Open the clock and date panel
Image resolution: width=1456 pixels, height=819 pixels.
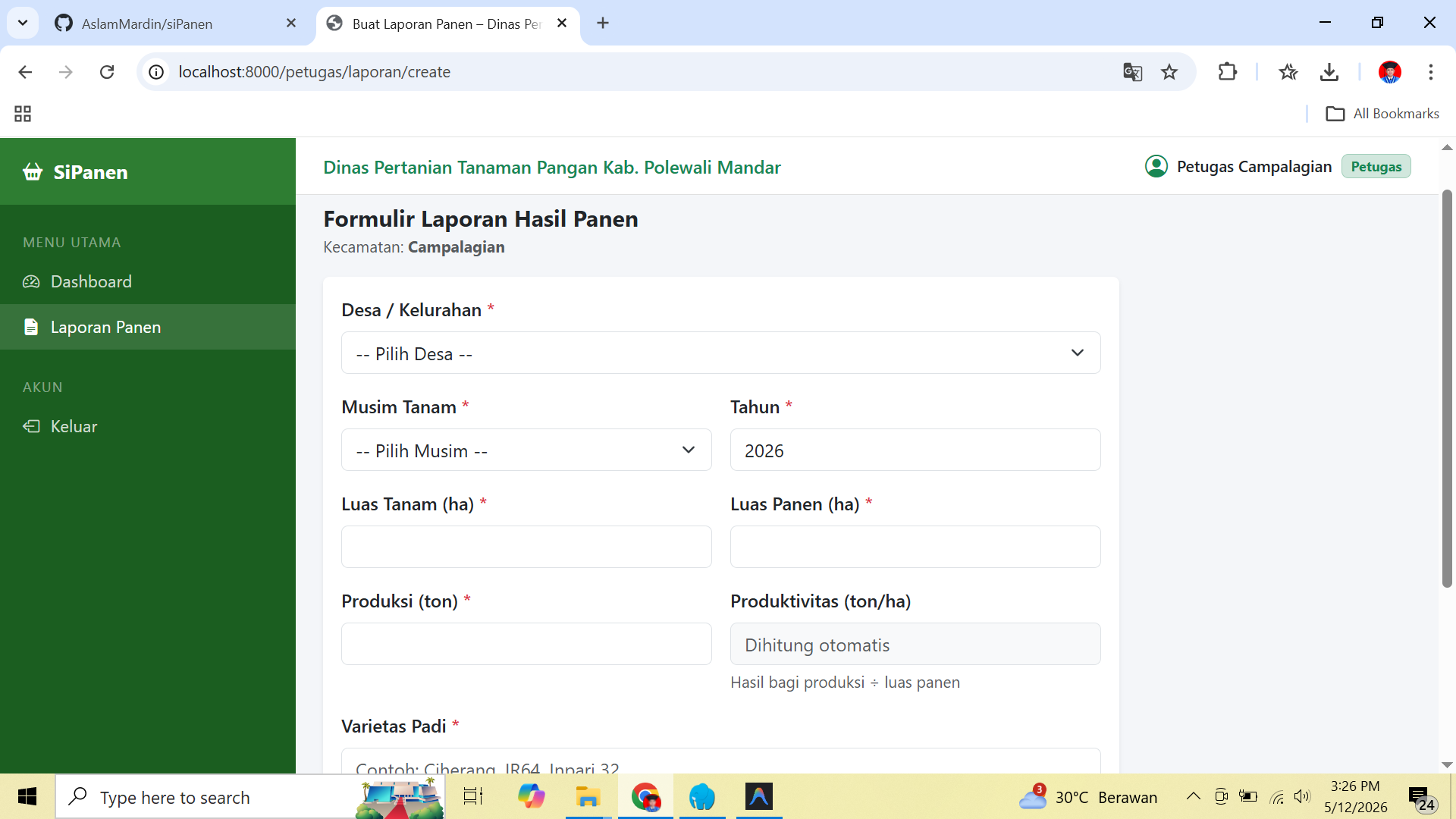point(1356,797)
